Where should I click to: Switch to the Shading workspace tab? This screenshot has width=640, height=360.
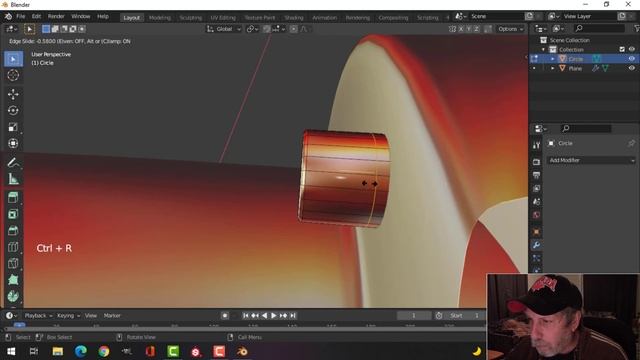(x=294, y=18)
